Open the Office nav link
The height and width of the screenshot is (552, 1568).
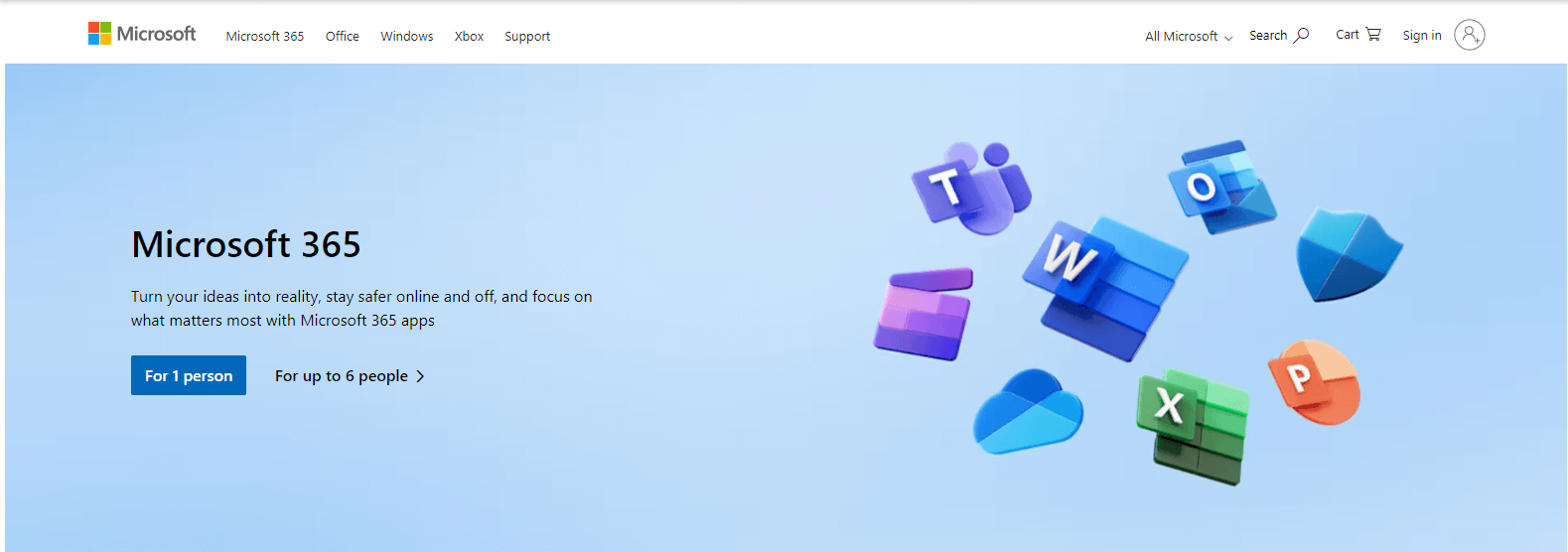pyautogui.click(x=343, y=36)
